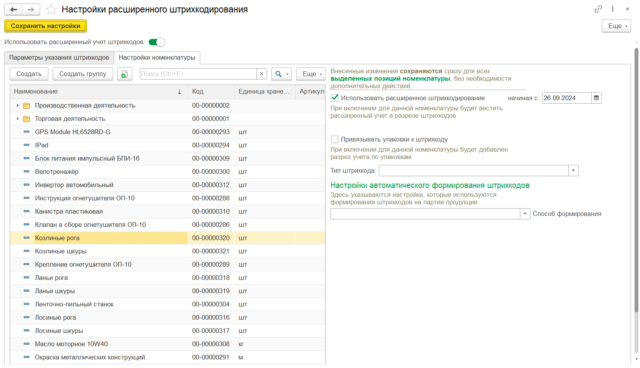Click code cell 00-00000293
Viewport: 640px width, 368px height.
pyautogui.click(x=211, y=132)
